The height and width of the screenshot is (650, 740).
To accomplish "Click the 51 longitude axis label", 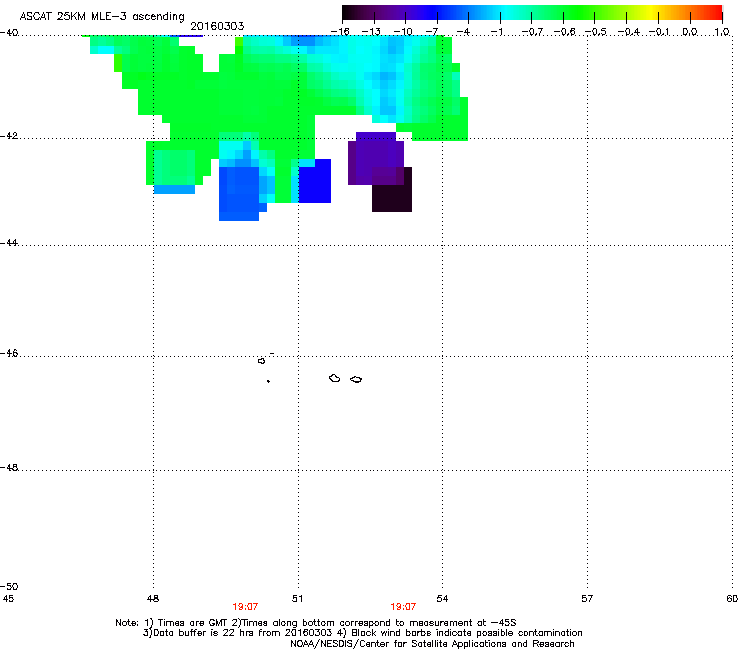I will pyautogui.click(x=297, y=599).
